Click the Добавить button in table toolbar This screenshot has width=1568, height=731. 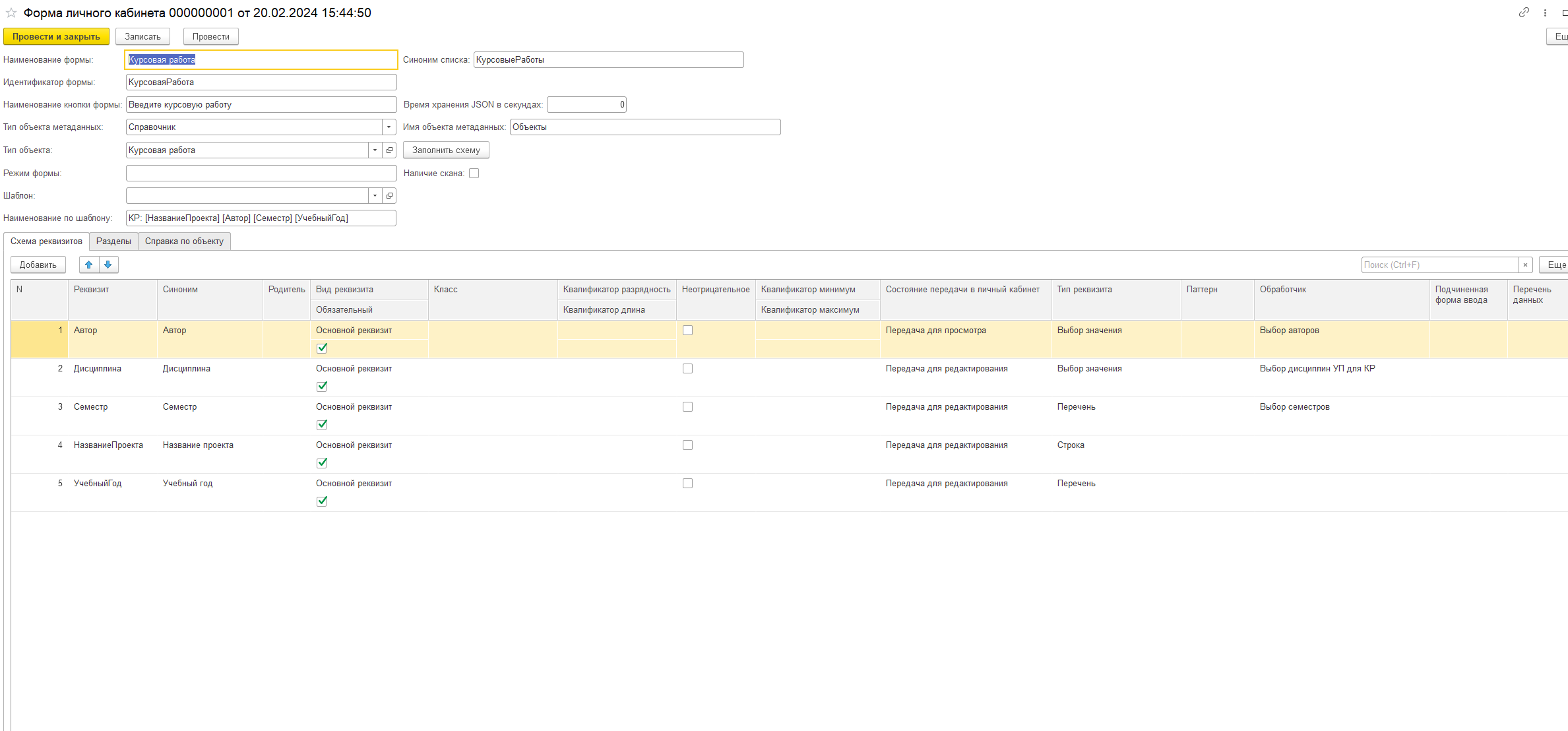(x=38, y=265)
